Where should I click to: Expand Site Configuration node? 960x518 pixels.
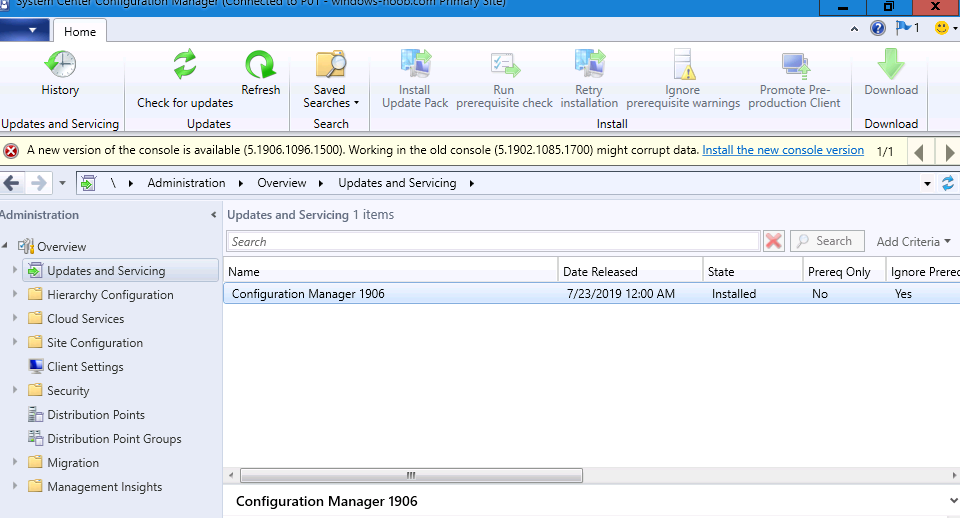pos(15,342)
